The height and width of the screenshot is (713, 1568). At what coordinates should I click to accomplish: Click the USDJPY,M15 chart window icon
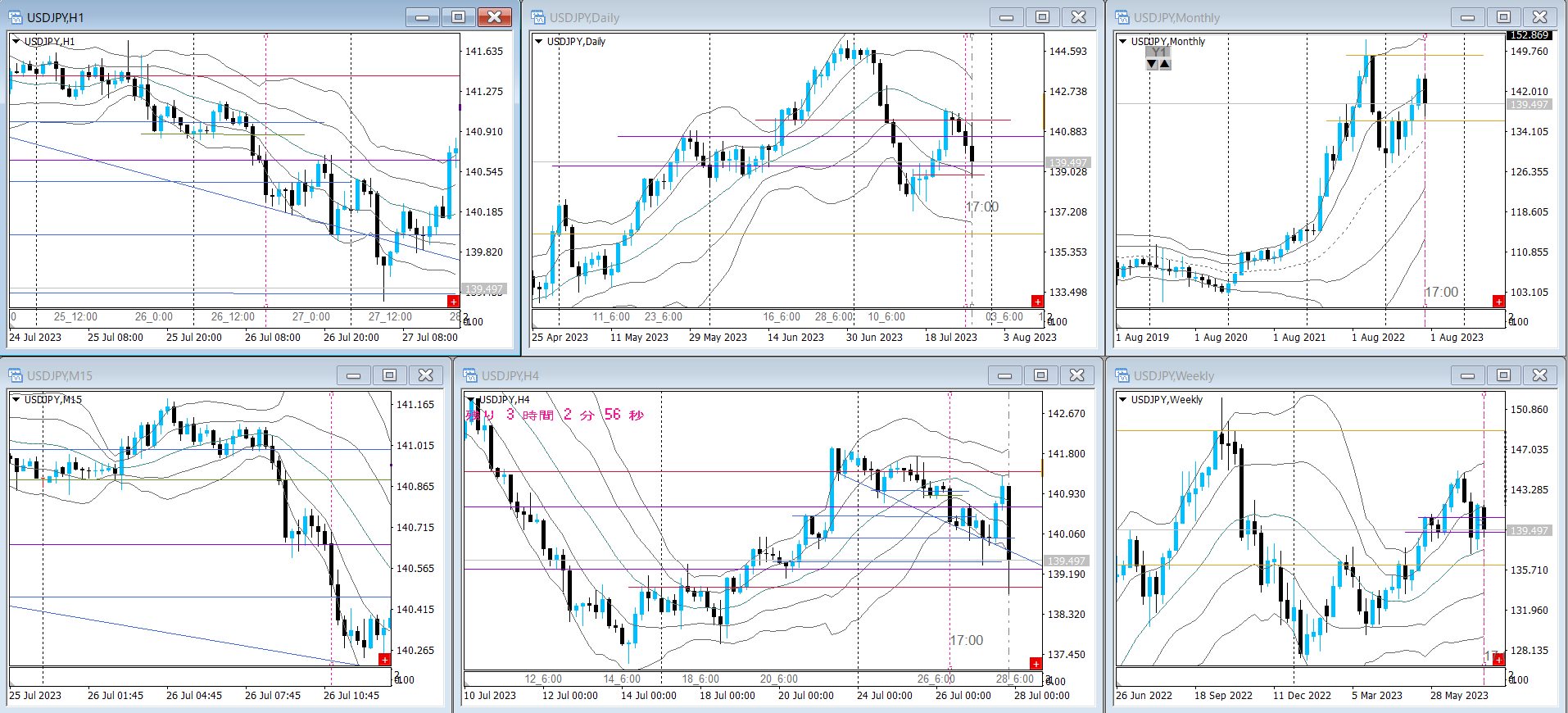(16, 375)
